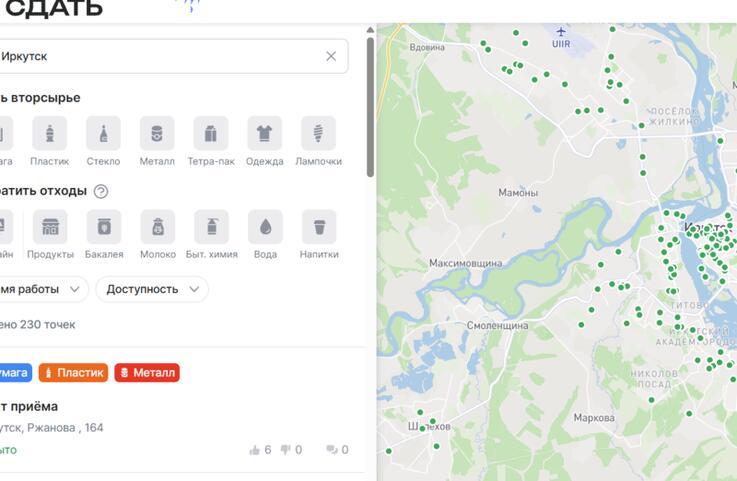Choose the Напитки waste-reduction icon

pos(319,227)
